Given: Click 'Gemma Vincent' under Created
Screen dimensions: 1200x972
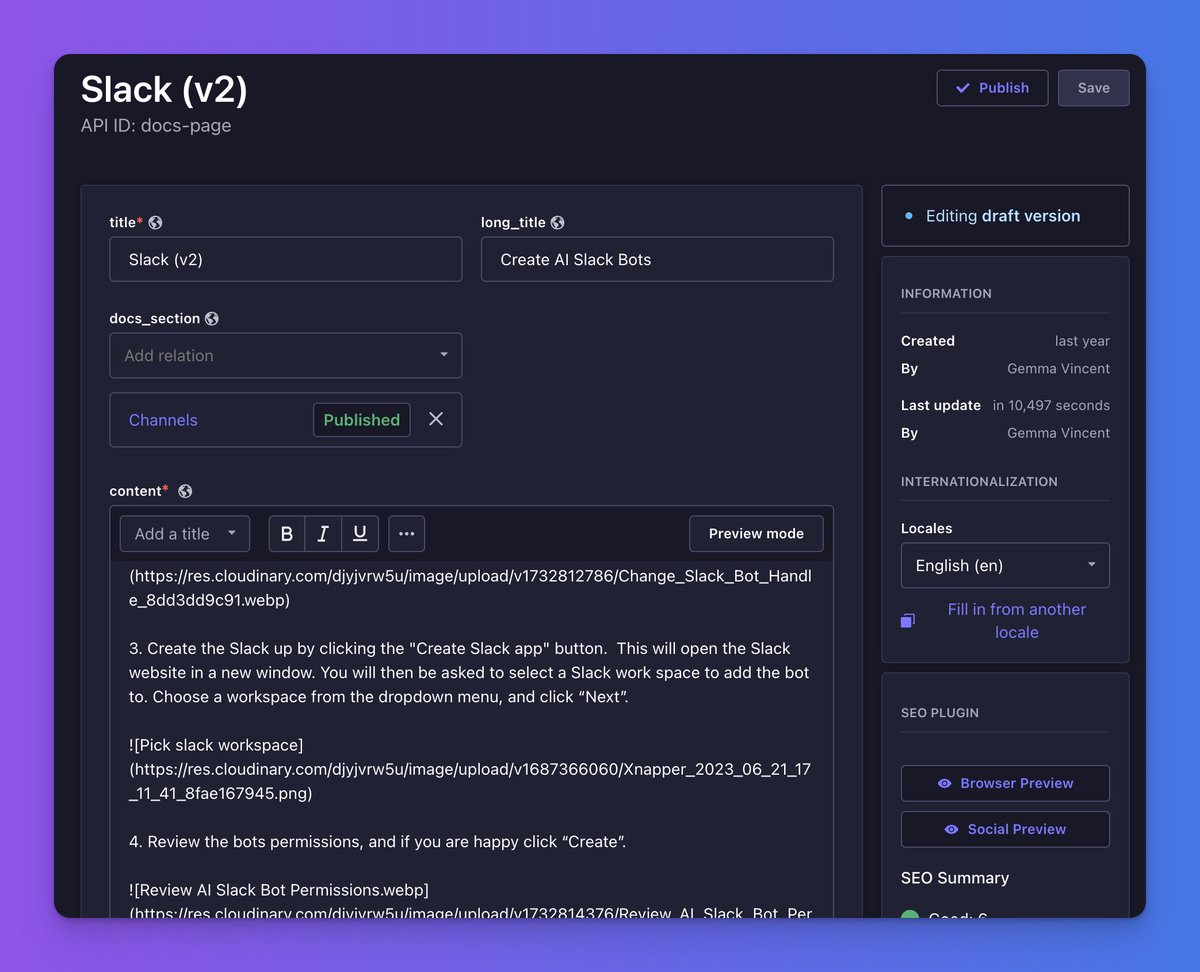Looking at the screenshot, I should click(x=1058, y=368).
